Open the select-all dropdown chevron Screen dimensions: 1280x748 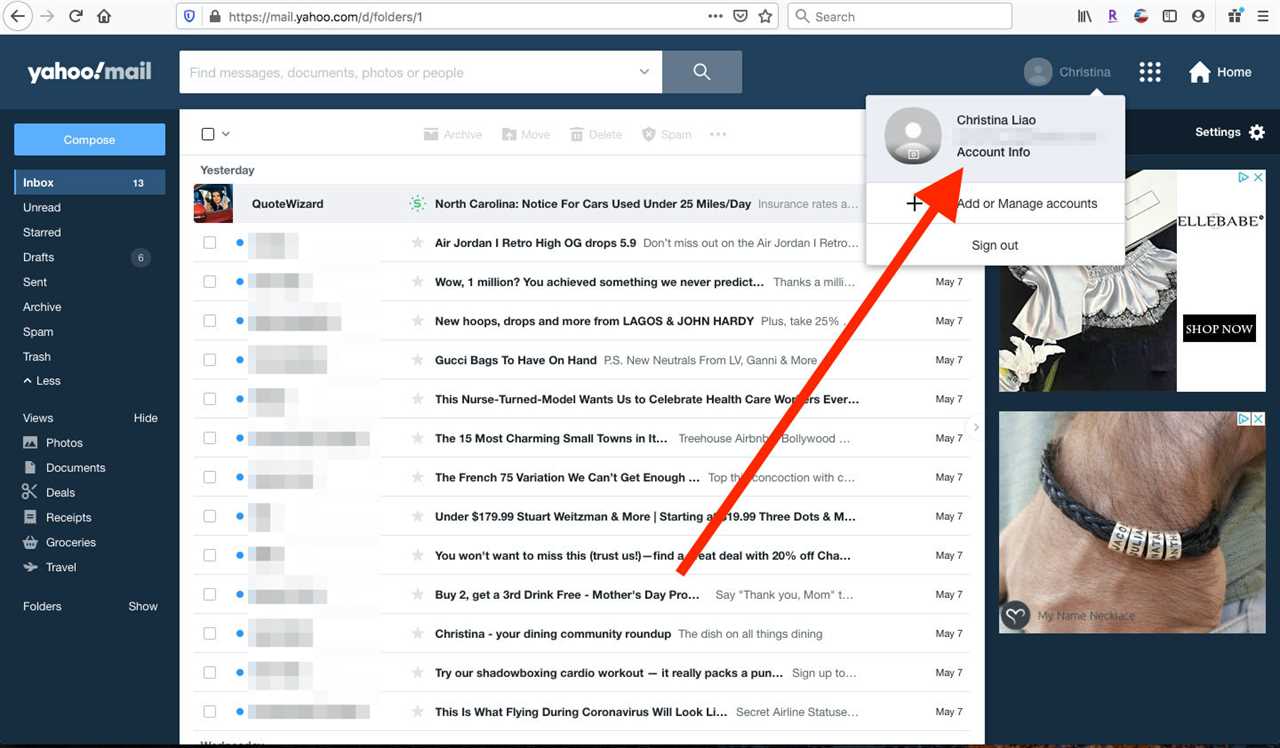pyautogui.click(x=226, y=133)
